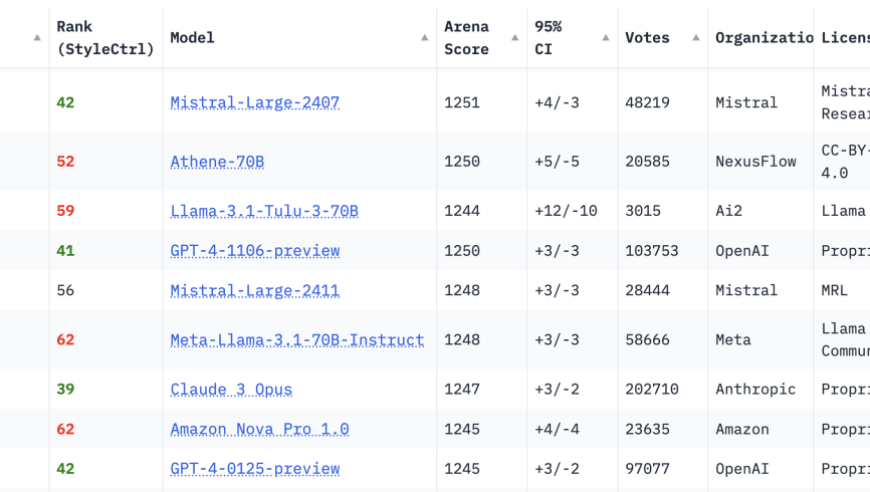Screen dimensions: 870x492
Task: Open the GPT-4-1106-preview model page
Action: (255, 251)
